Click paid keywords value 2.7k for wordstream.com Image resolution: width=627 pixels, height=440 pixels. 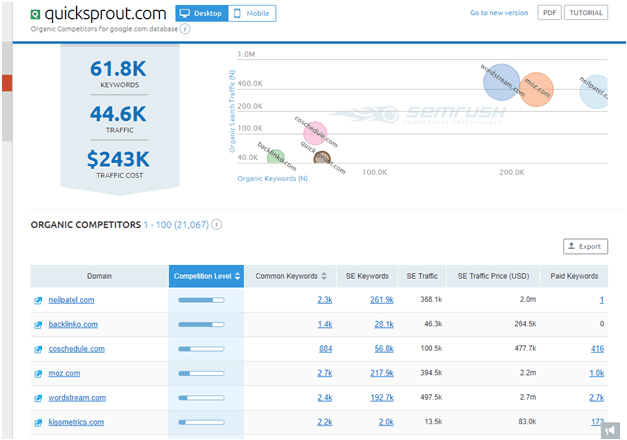click(597, 398)
